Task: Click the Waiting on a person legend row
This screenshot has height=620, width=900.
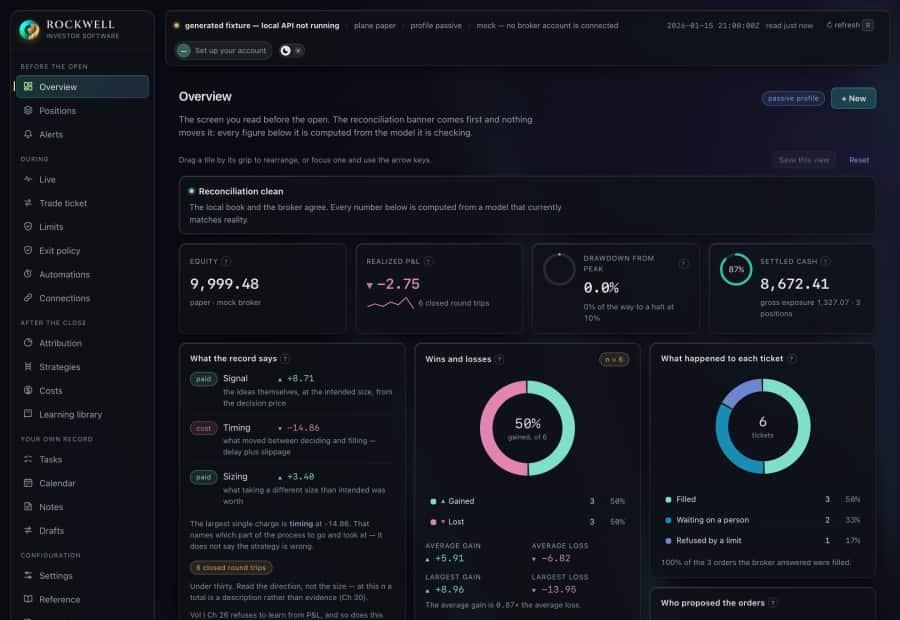Action: (762, 520)
